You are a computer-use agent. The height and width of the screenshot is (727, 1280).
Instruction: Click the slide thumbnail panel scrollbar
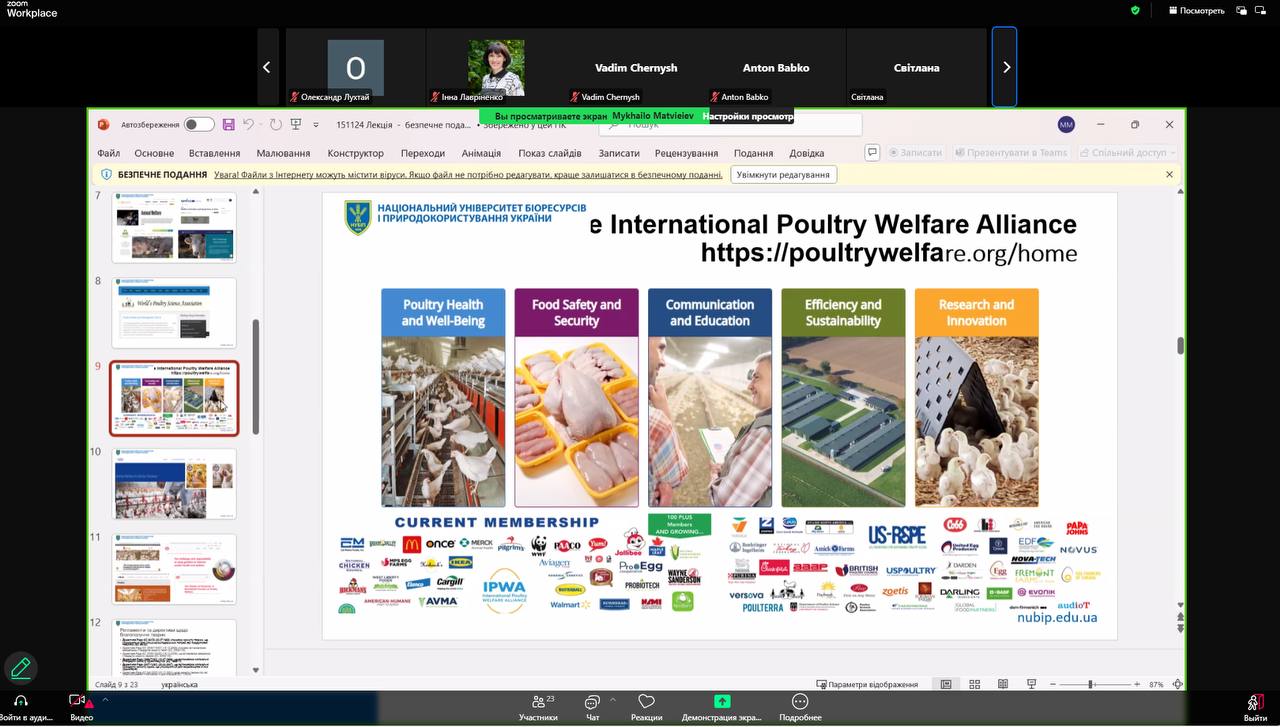point(256,376)
